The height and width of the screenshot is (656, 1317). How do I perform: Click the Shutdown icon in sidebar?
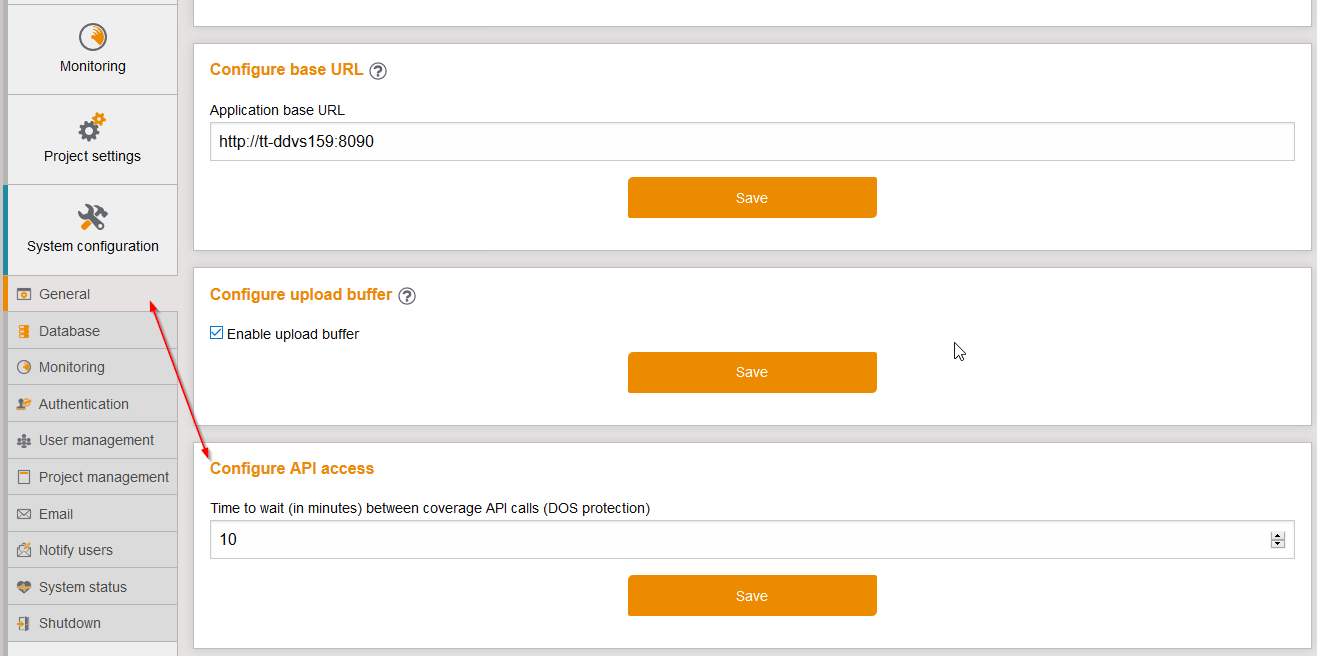pos(24,623)
